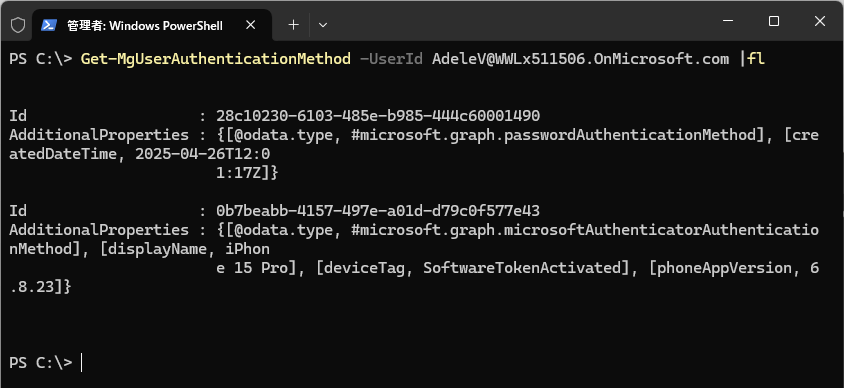844x388 pixels.
Task: Maximize the terminal window
Action: click(x=774, y=21)
